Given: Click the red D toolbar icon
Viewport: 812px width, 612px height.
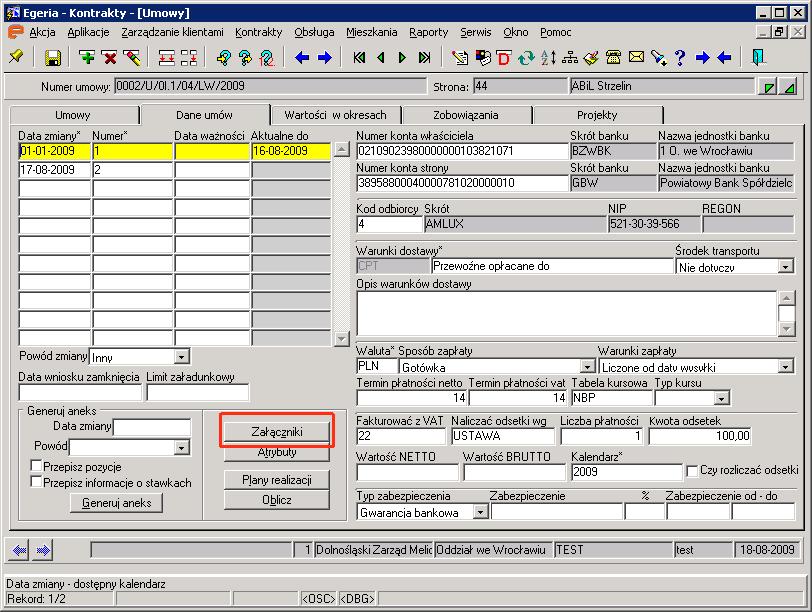Looking at the screenshot, I should tap(503, 57).
